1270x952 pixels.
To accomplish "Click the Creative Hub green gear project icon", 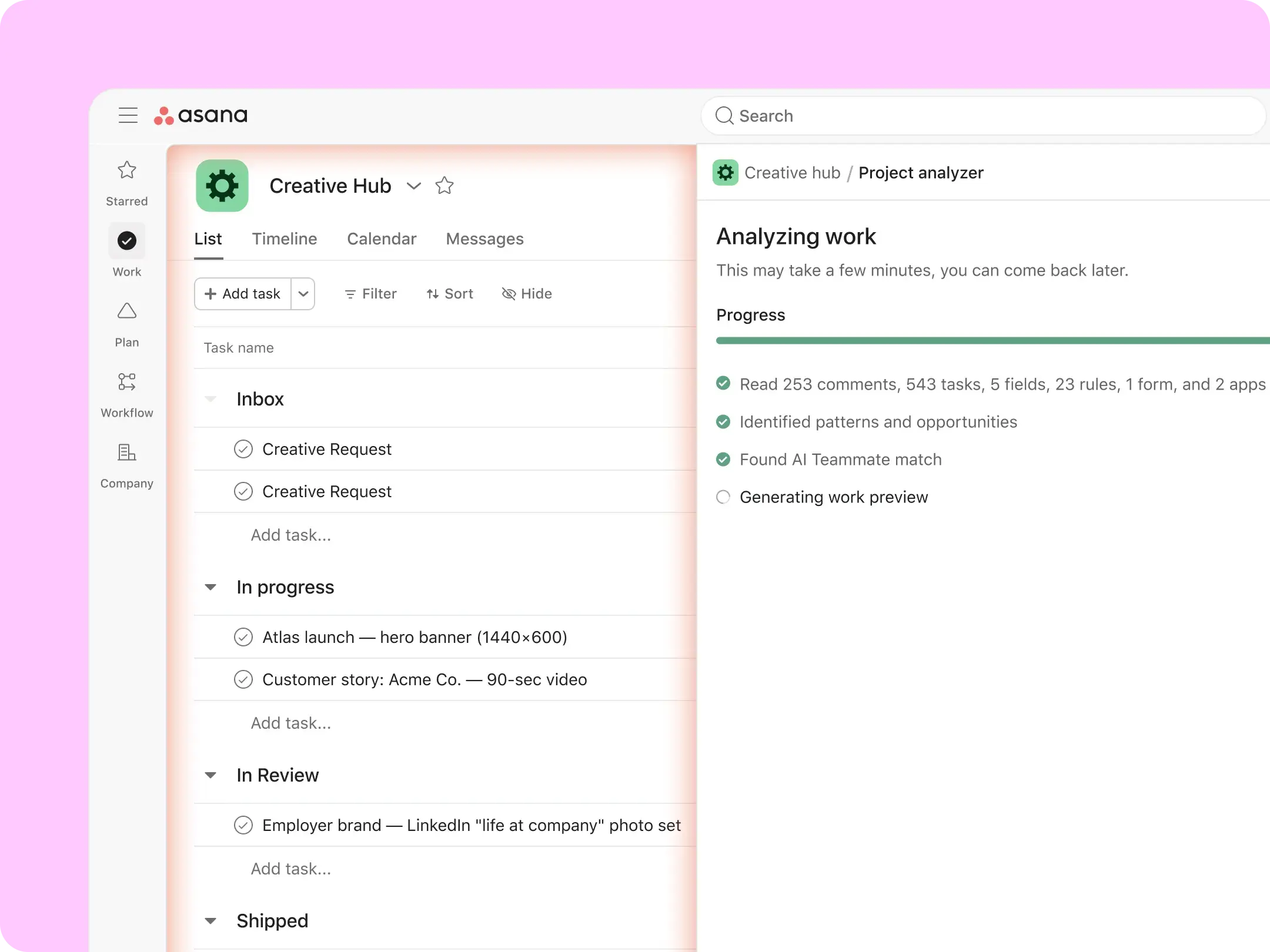I will tap(222, 186).
